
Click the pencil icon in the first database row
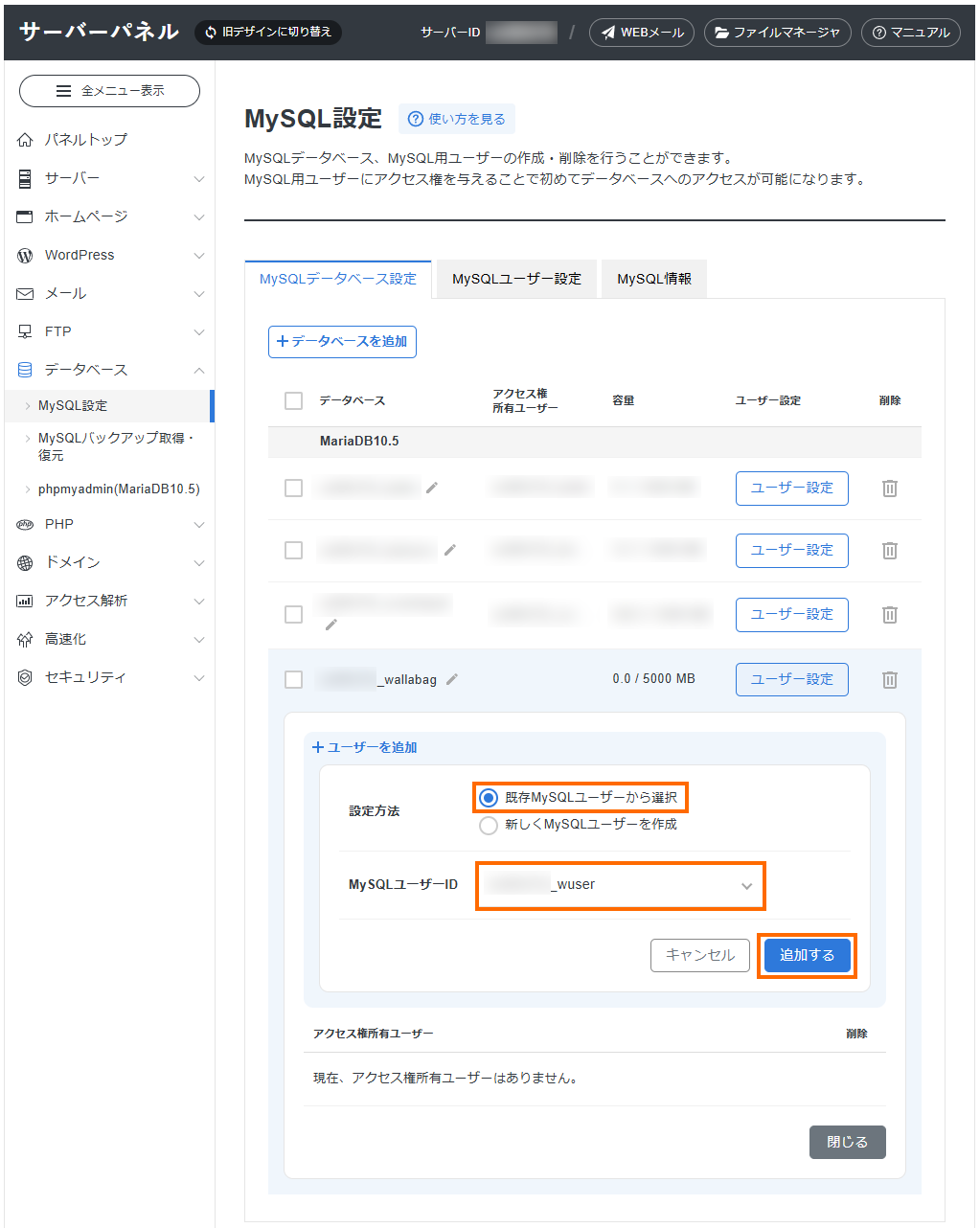(x=432, y=488)
